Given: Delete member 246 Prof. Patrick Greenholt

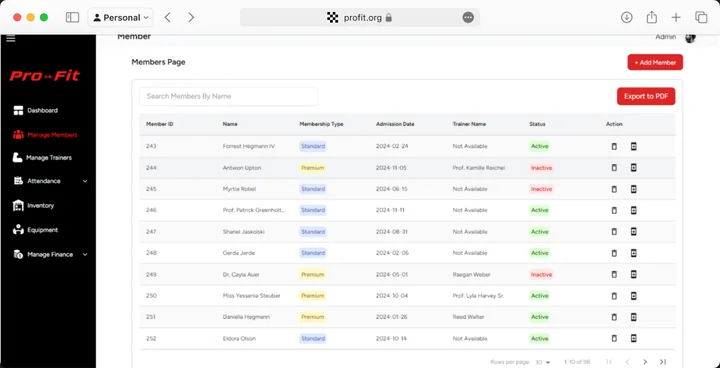Looking at the screenshot, I should coord(614,210).
